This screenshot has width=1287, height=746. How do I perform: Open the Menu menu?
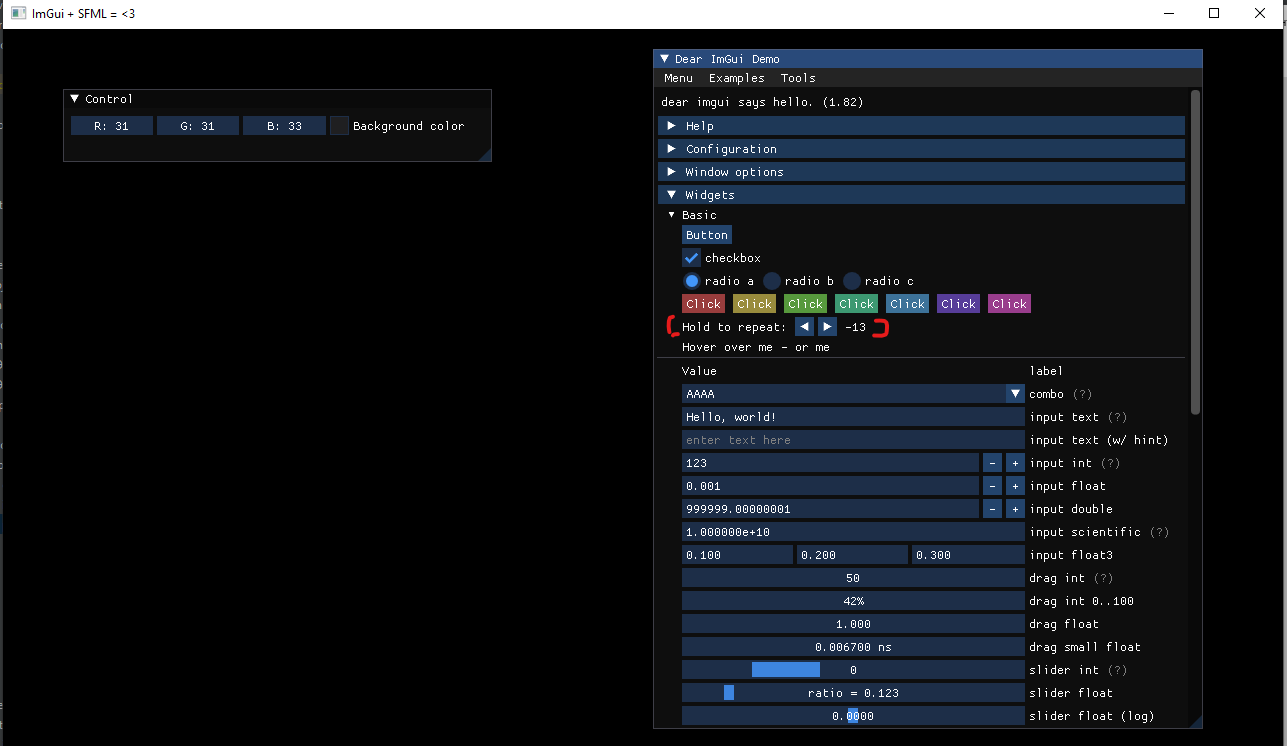click(678, 78)
